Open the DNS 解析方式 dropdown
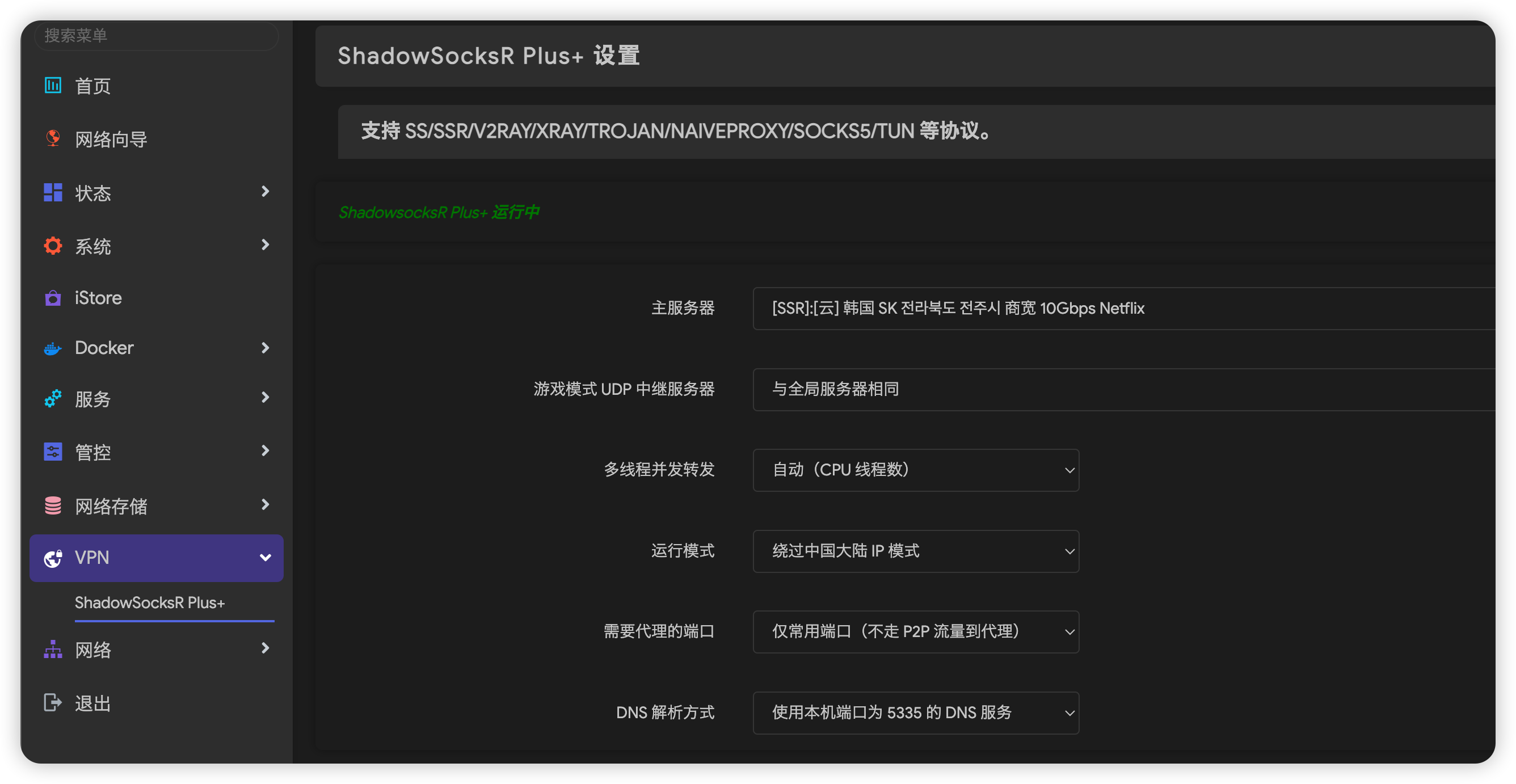Image resolution: width=1516 pixels, height=784 pixels. pos(916,713)
